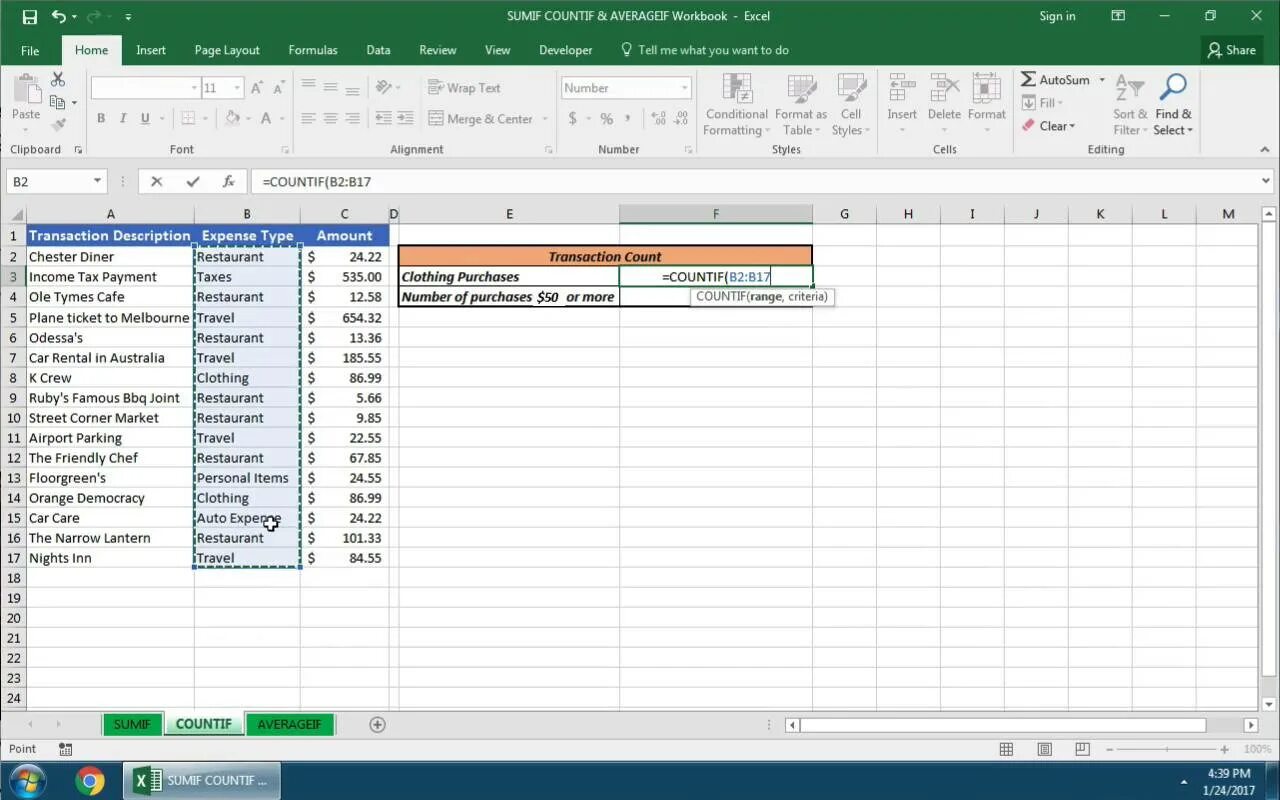
Task: Click Conditional Formatting icon
Action: pyautogui.click(x=737, y=88)
